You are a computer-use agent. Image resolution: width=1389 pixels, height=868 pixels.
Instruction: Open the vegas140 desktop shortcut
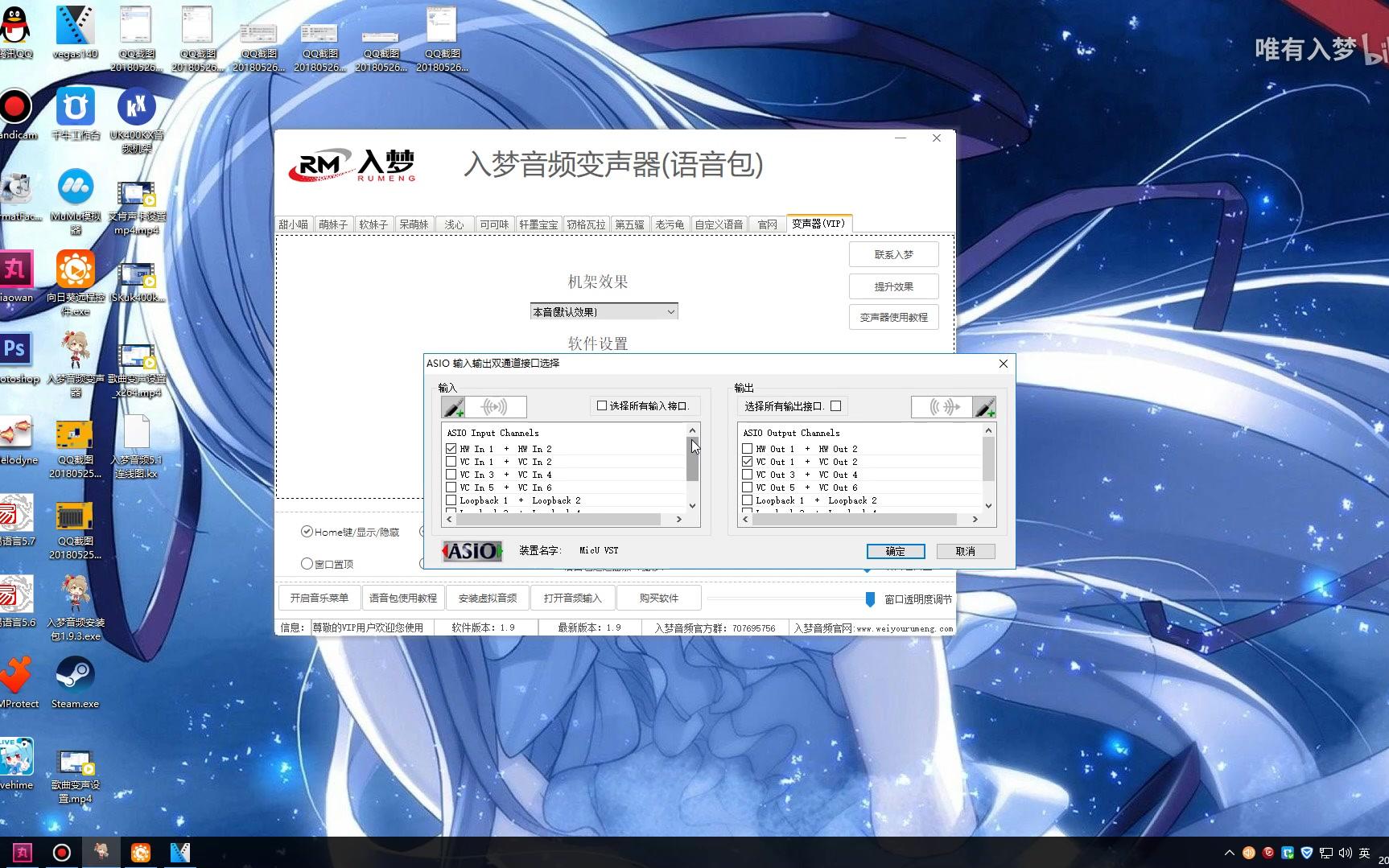click(76, 32)
